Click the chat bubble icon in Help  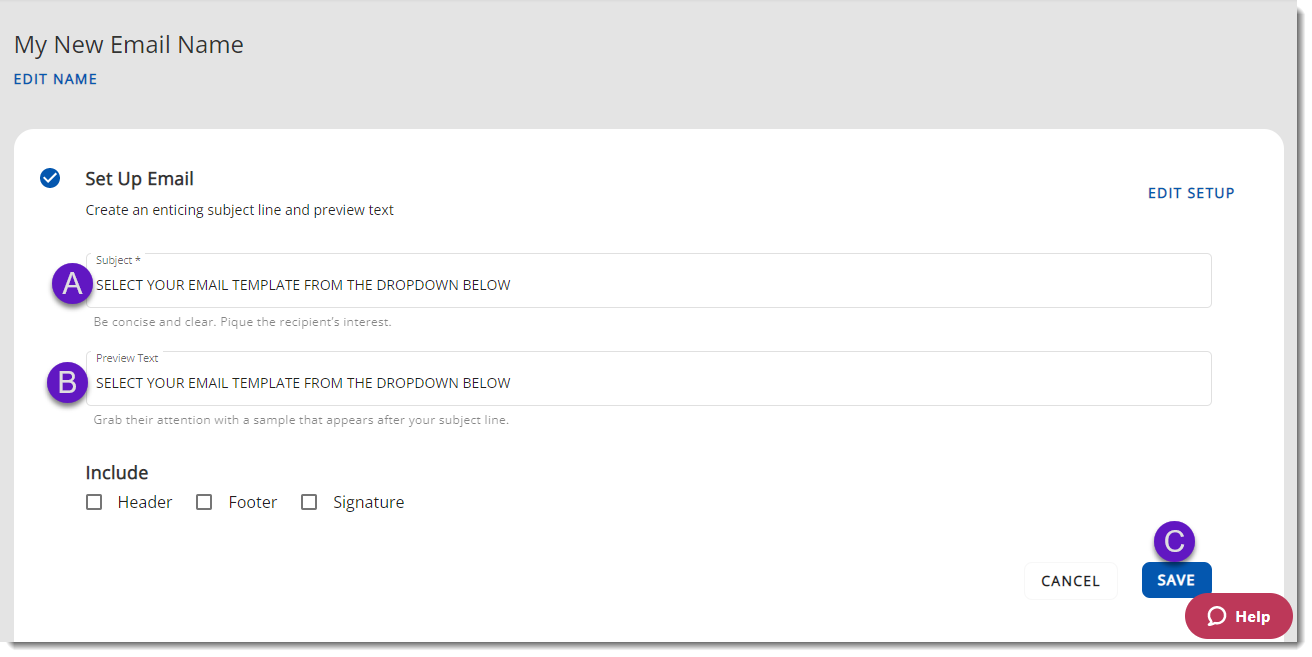pos(1216,616)
